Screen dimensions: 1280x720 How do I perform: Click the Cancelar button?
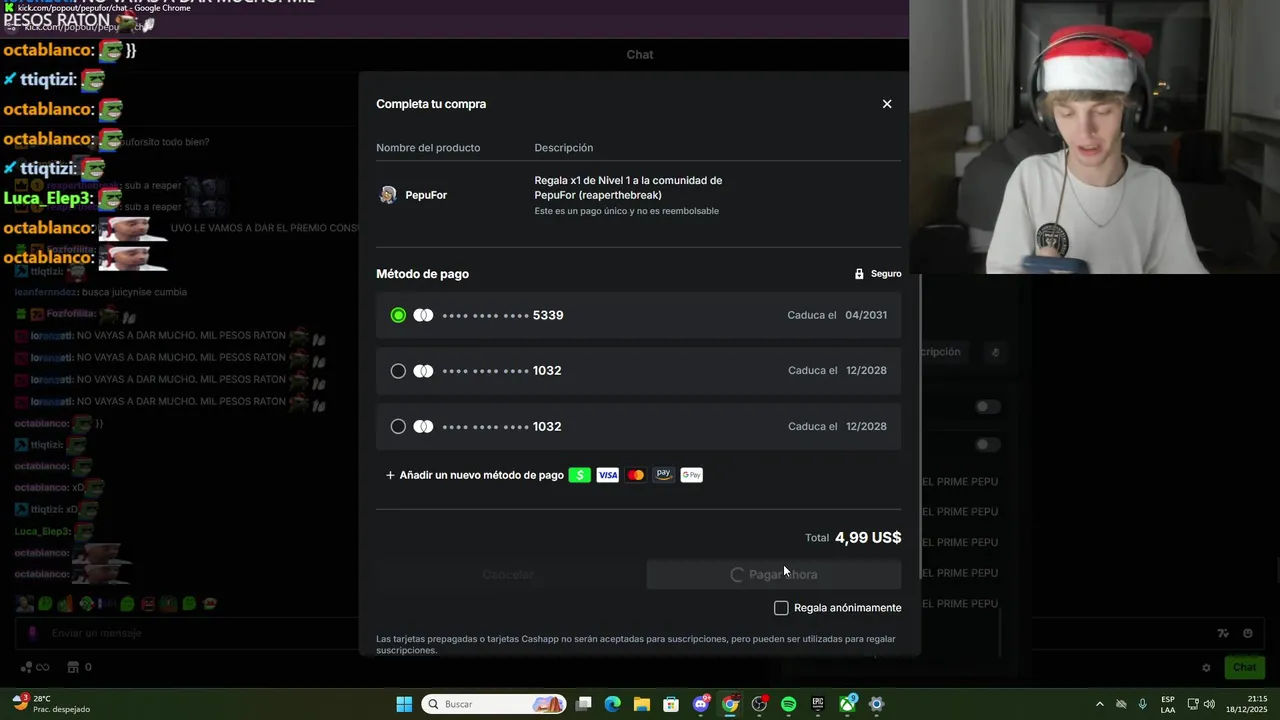click(x=508, y=575)
